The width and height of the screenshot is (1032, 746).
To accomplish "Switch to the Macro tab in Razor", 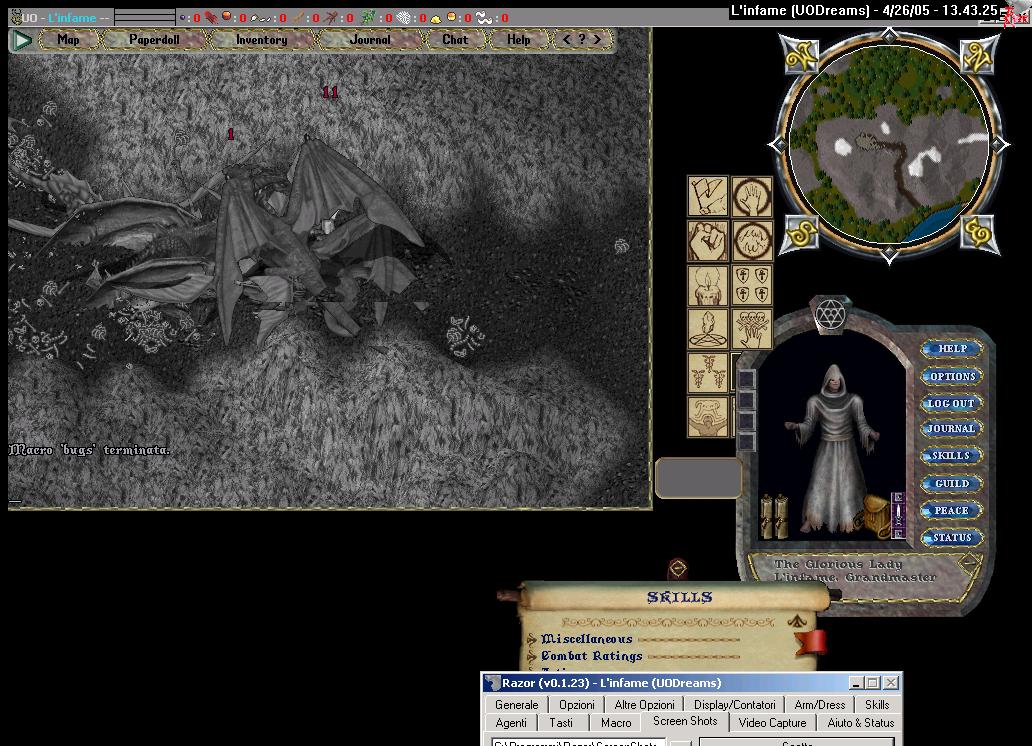I will pos(616,722).
